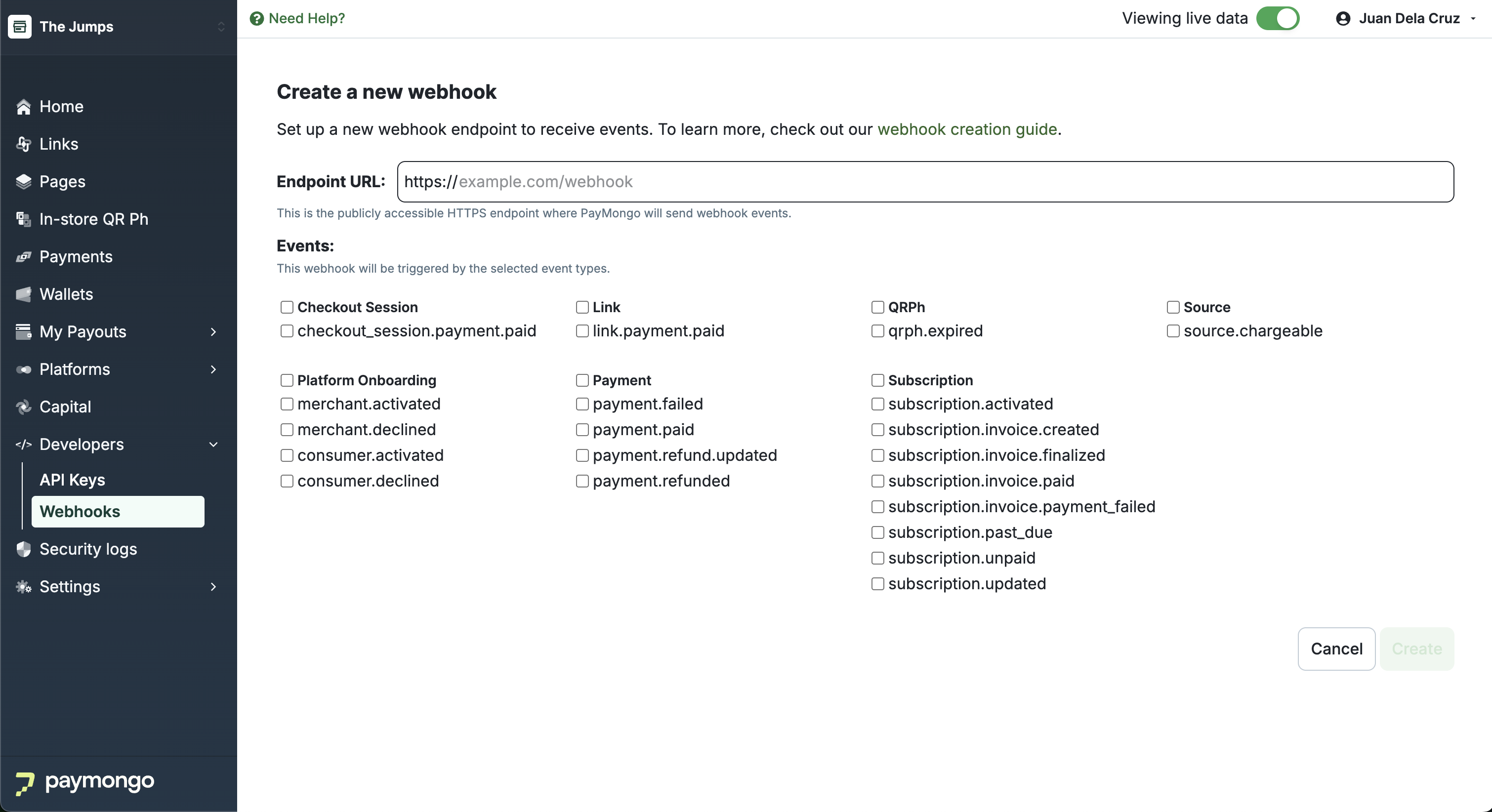Viewport: 1492px width, 812px height.
Task: Check the Link group checkbox
Action: coord(582,308)
